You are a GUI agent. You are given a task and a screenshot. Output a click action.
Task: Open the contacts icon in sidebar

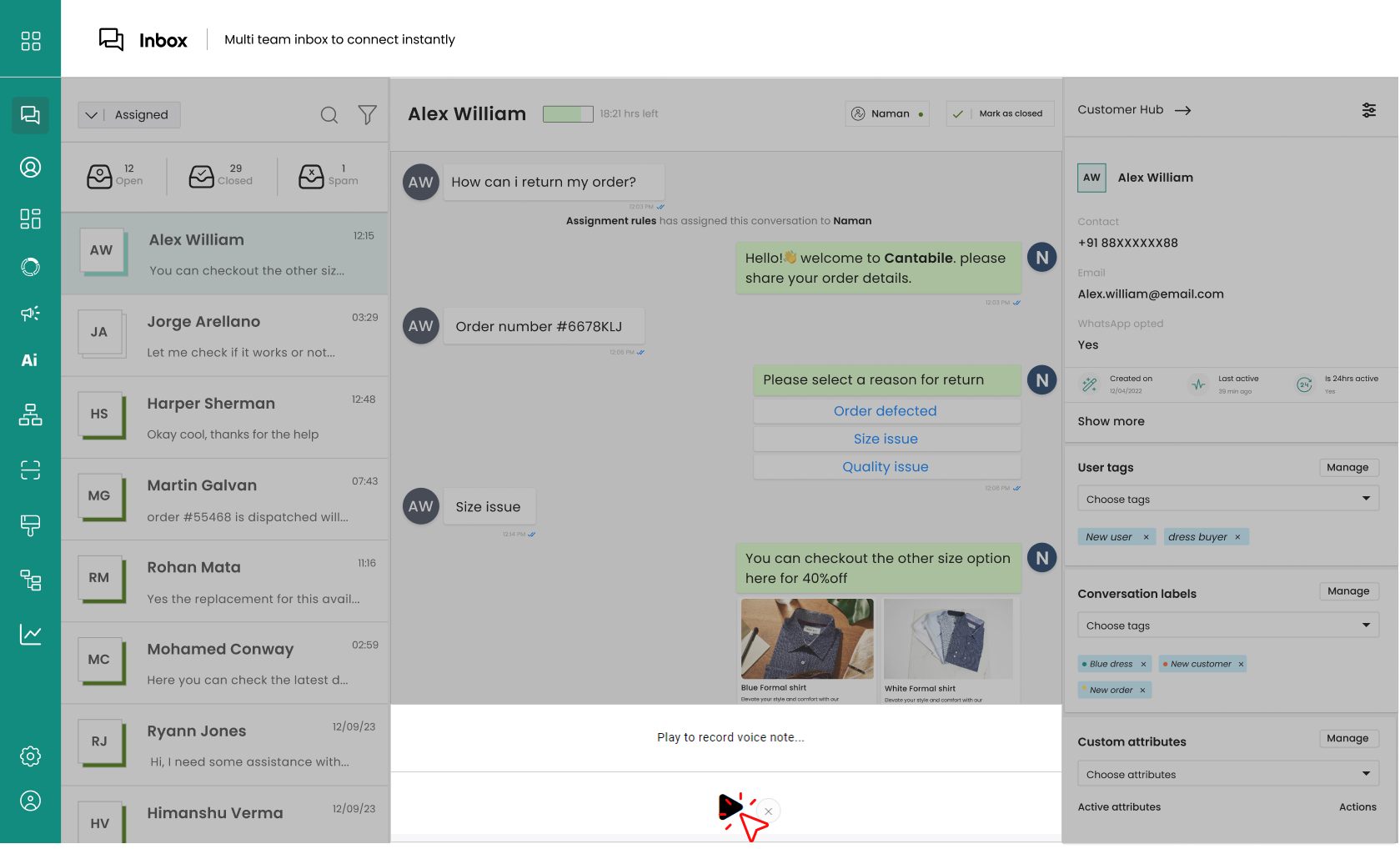pos(30,168)
